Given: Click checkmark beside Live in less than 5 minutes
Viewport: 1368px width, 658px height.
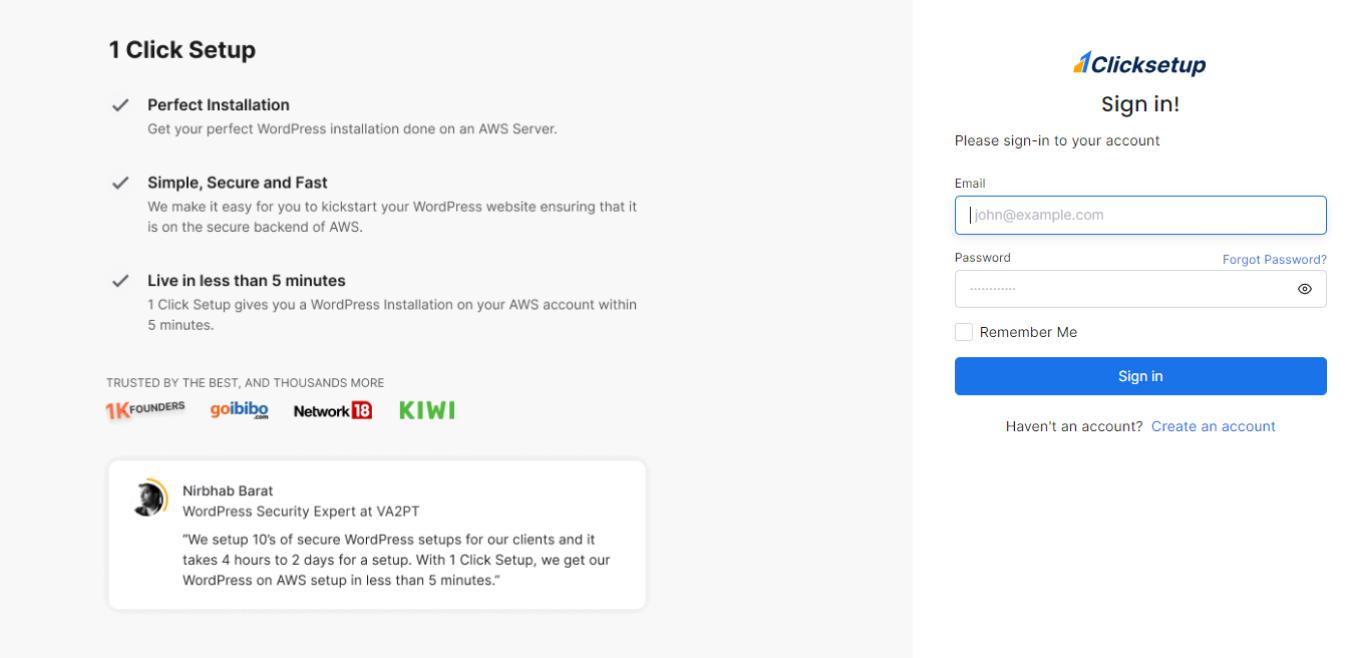Looking at the screenshot, I should [120, 281].
